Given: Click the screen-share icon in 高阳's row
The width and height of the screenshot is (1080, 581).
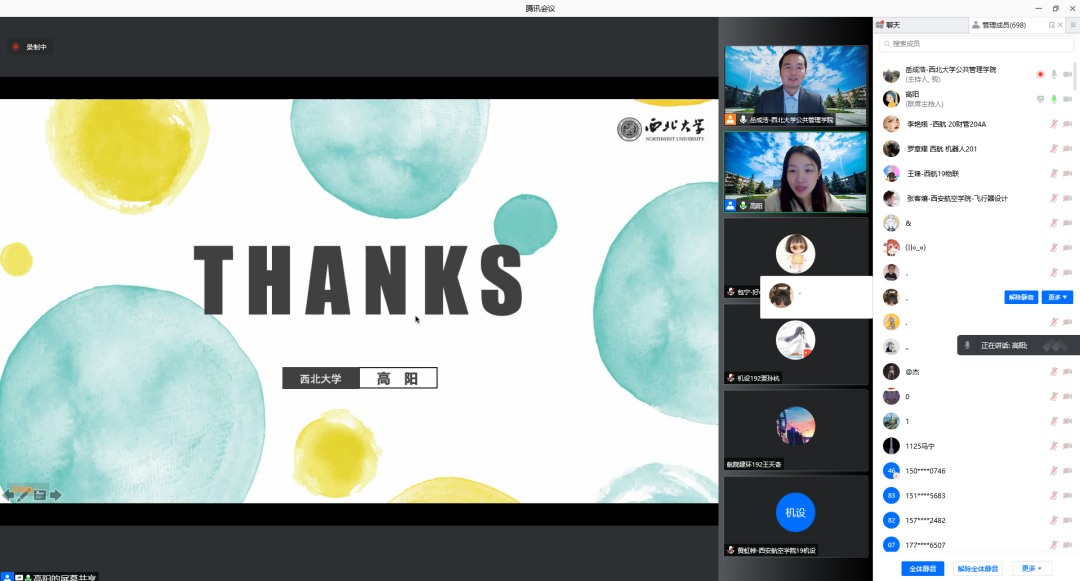Looking at the screenshot, I should 1040,99.
